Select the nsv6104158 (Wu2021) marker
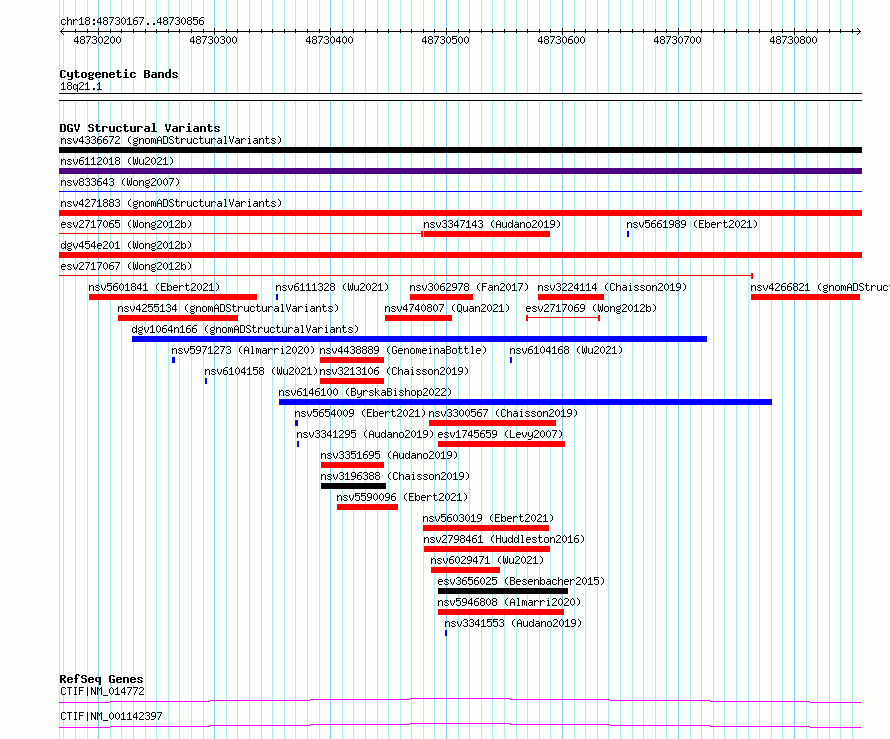 pyautogui.click(x=206, y=381)
